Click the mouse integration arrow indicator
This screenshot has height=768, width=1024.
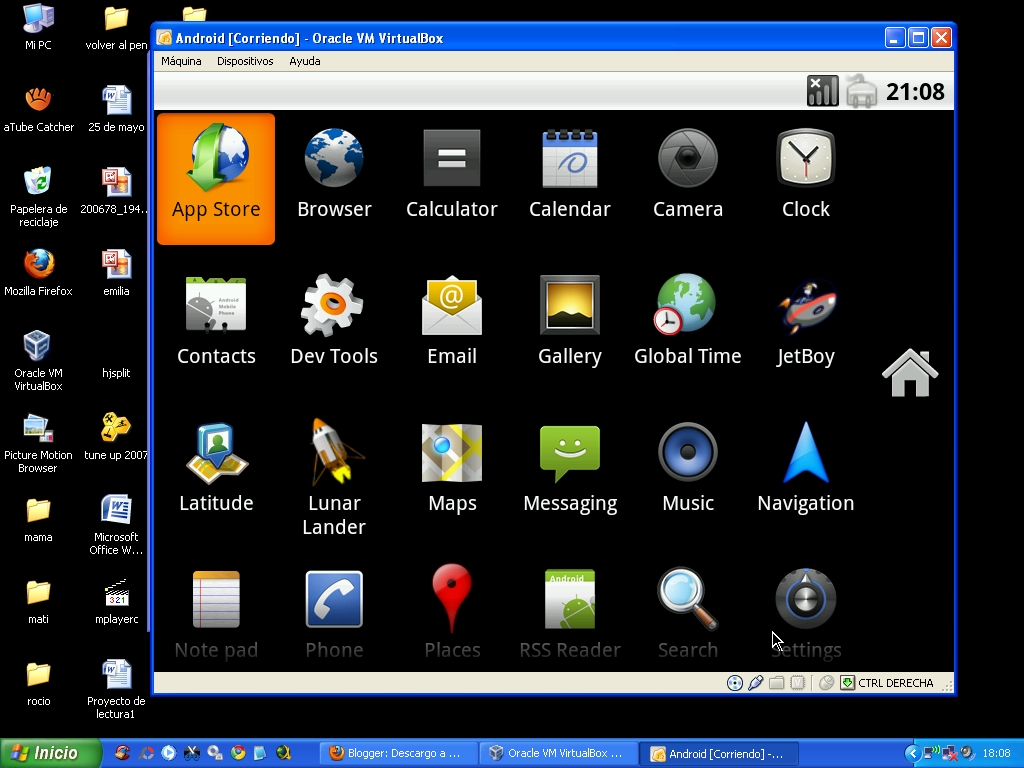(848, 683)
